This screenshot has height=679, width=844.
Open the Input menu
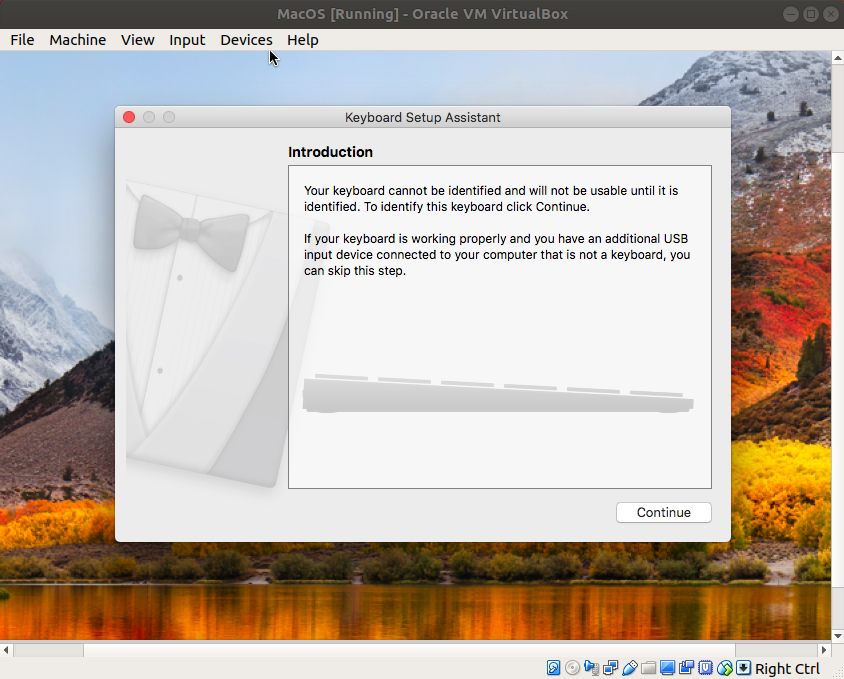pos(187,40)
